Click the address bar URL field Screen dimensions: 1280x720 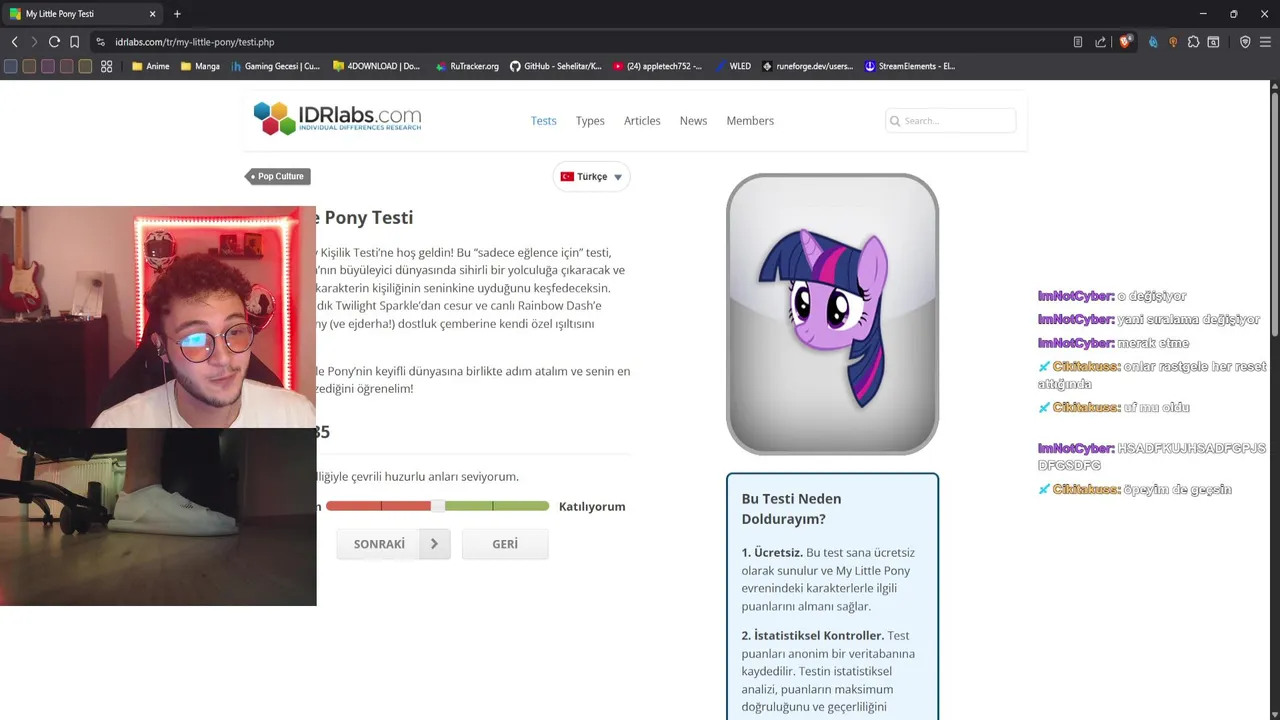pyautogui.click(x=580, y=42)
